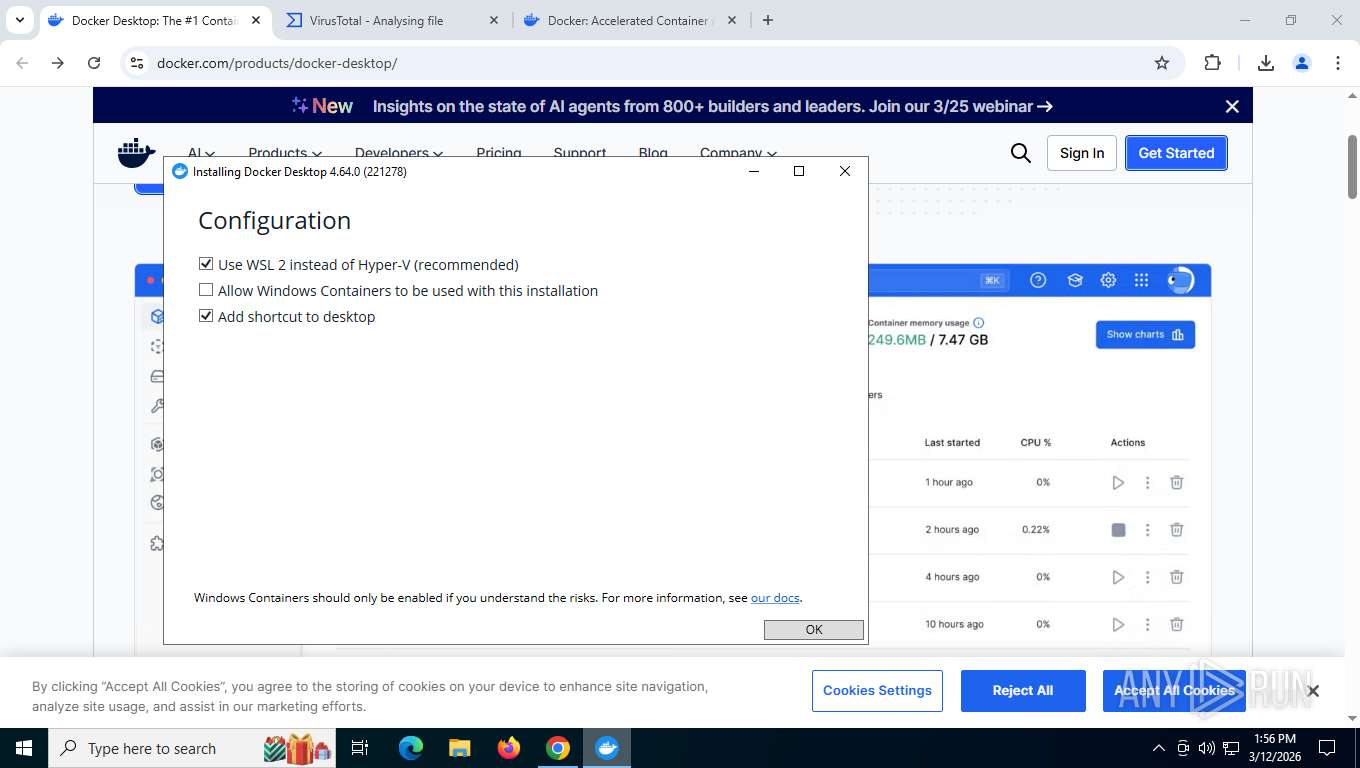Viewport: 1360px width, 768px height.
Task: Open the tab search dropdown arrow
Action: (20, 20)
